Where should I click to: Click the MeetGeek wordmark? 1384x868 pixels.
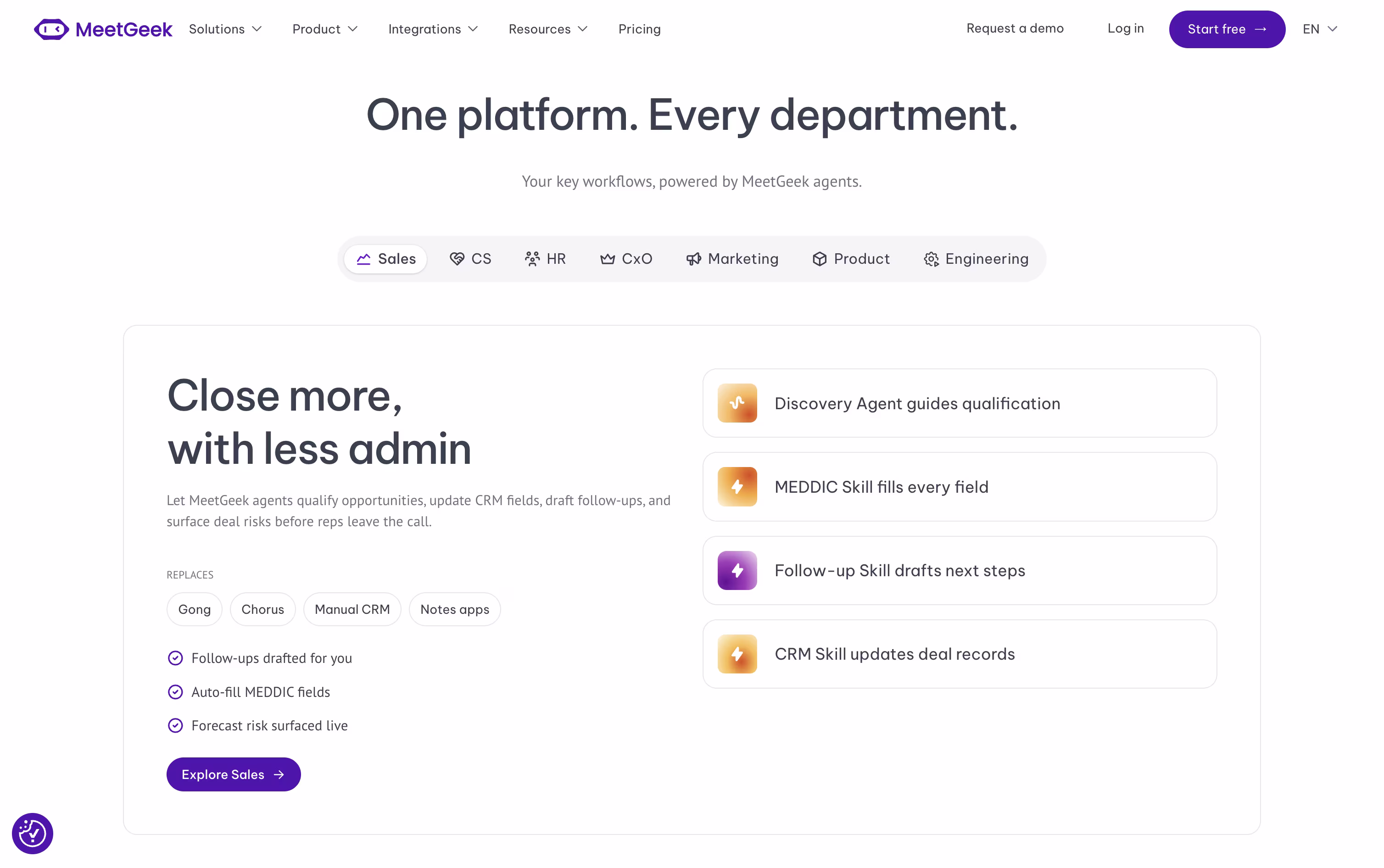(x=123, y=29)
